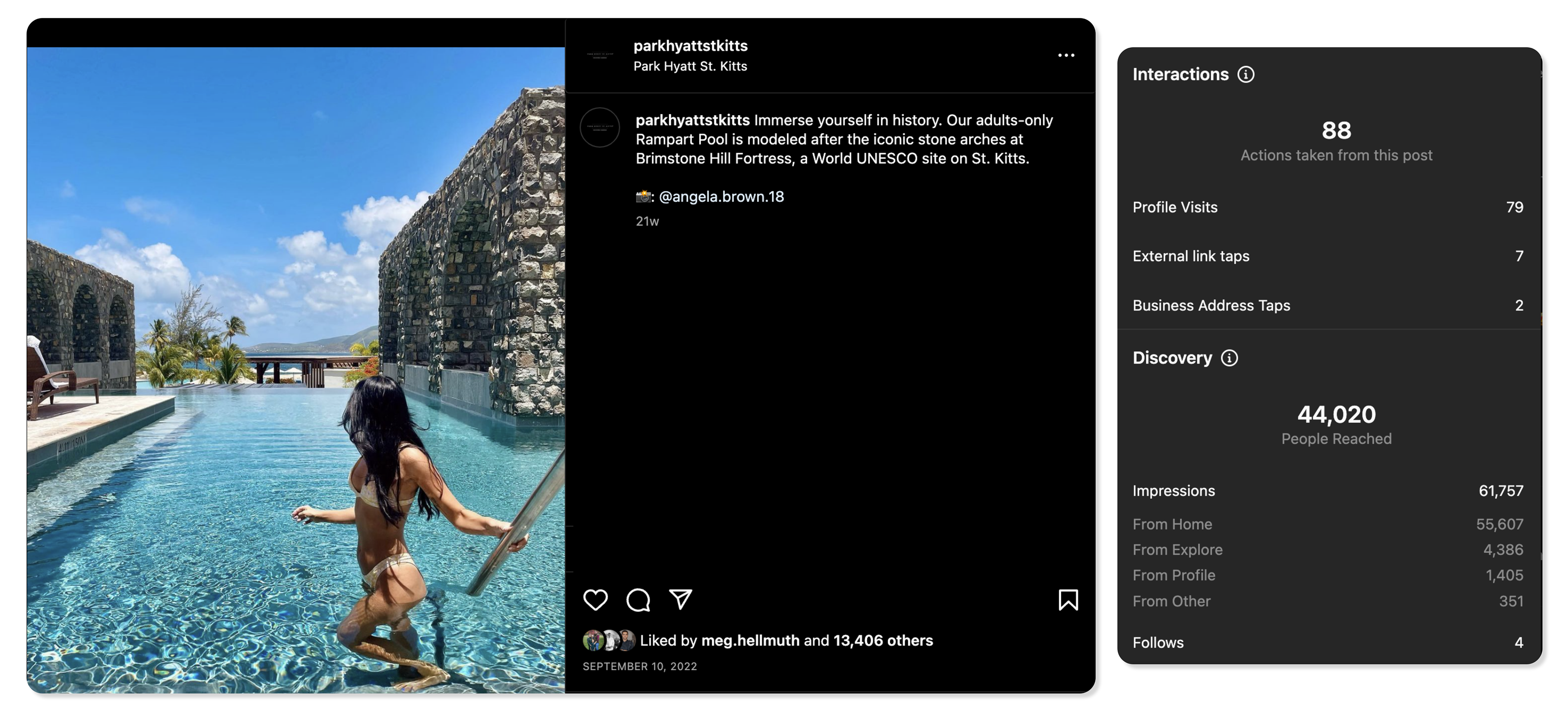Click the caption profile avatar circle
This screenshot has width=1568, height=711.
tap(599, 128)
